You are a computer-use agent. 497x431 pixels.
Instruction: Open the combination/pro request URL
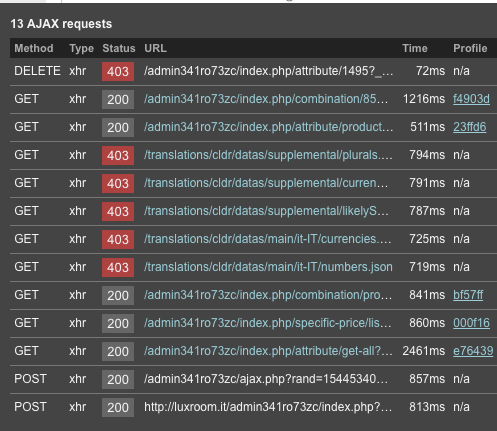coord(268,295)
